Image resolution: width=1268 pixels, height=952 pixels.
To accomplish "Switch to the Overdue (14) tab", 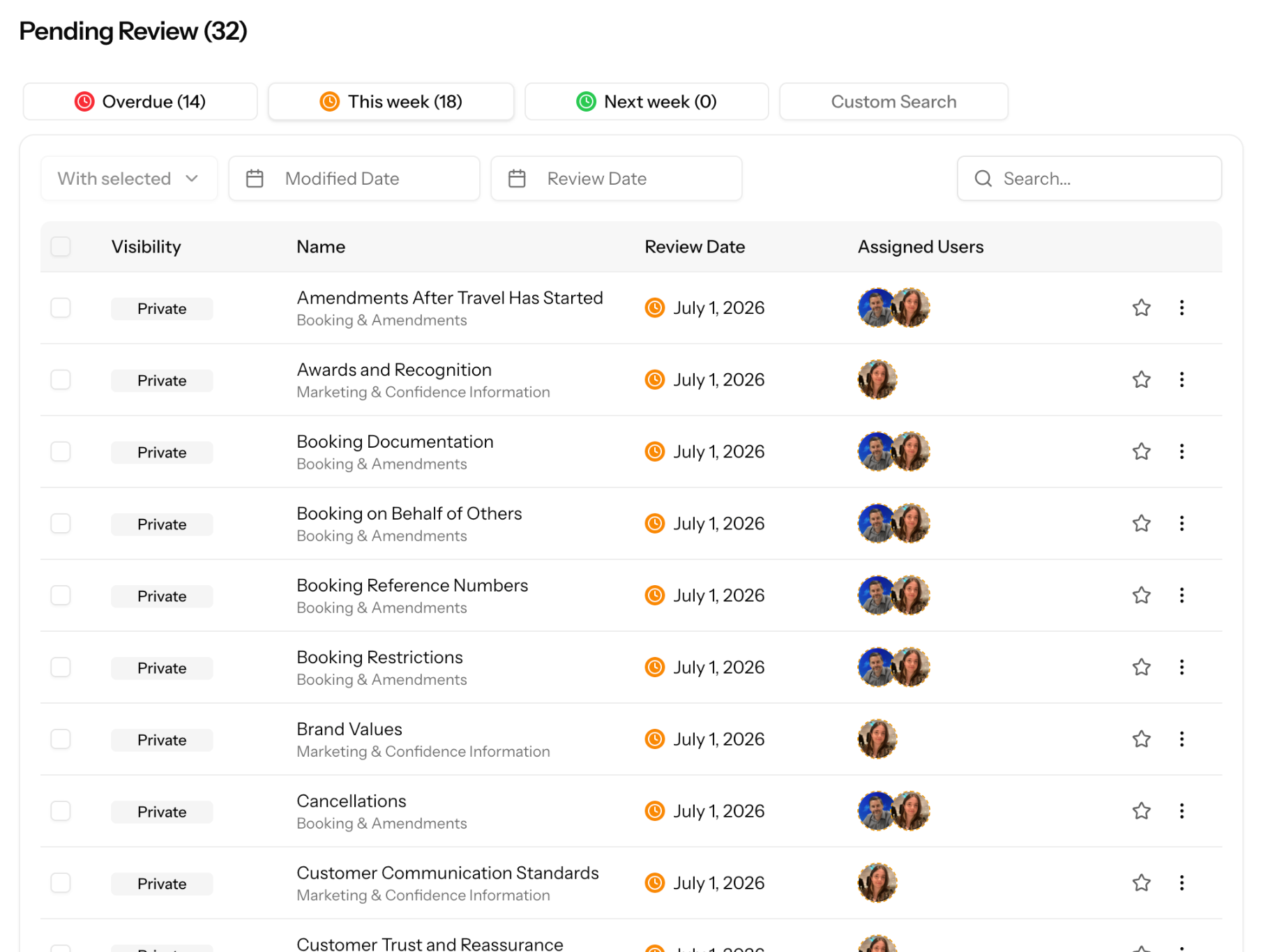I will click(140, 102).
